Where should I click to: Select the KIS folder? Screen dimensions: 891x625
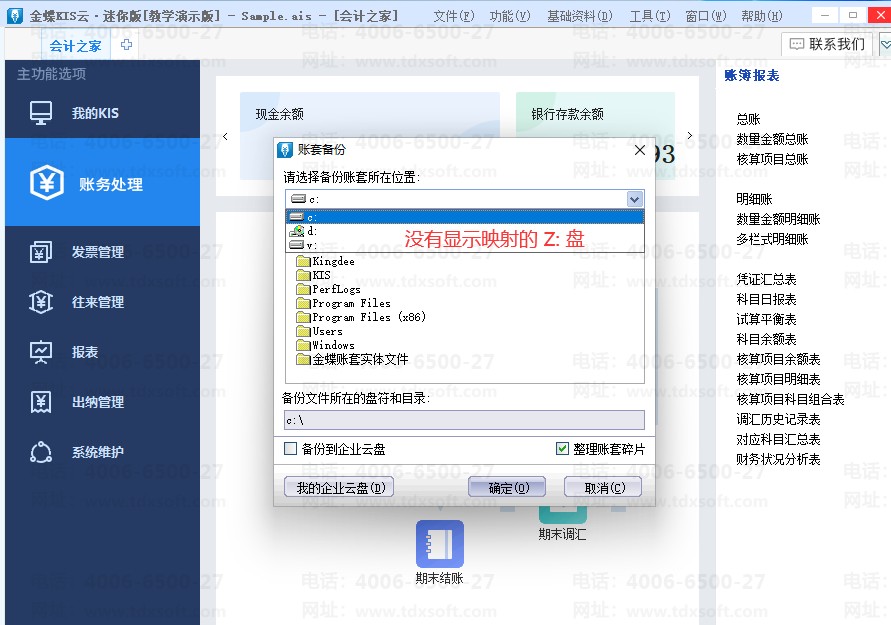point(314,275)
